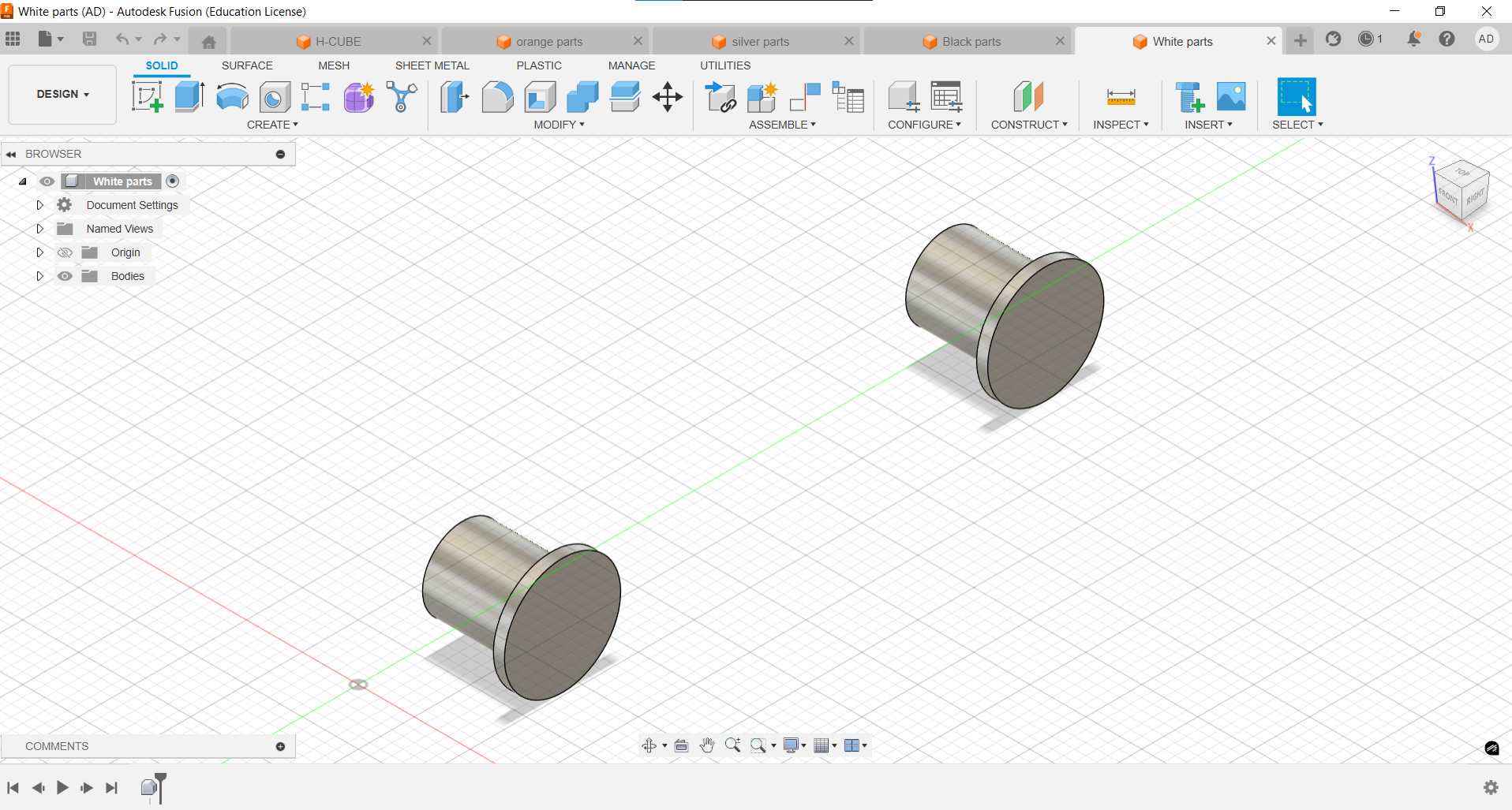Save the document with disk icon
This screenshot has width=1512, height=810.
click(90, 39)
